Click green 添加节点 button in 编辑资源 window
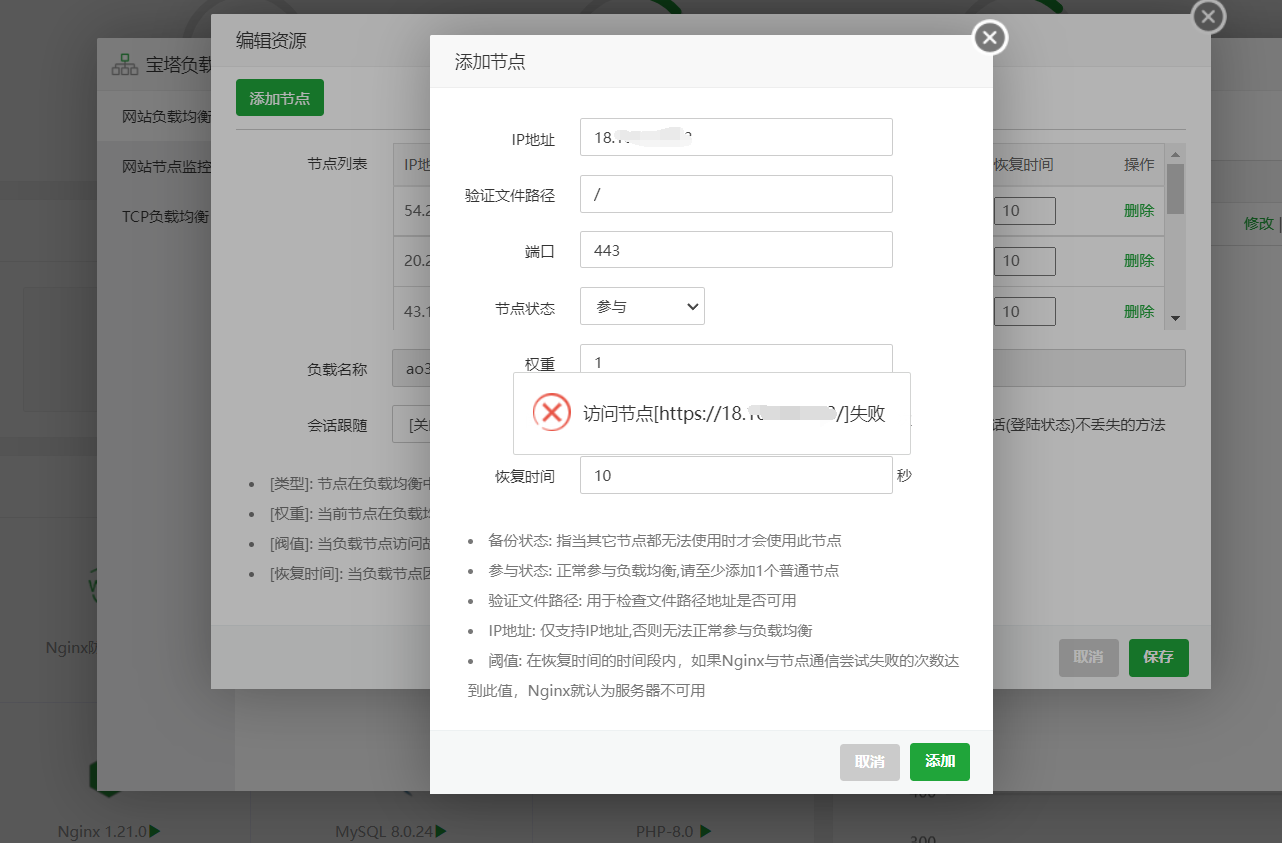Viewport: 1282px width, 843px height. pos(280,98)
